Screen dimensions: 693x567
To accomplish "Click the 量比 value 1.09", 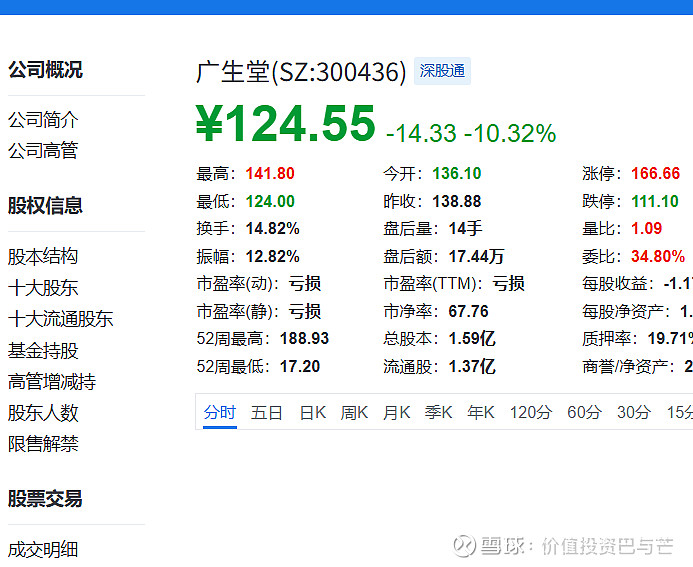I will click(x=647, y=229).
